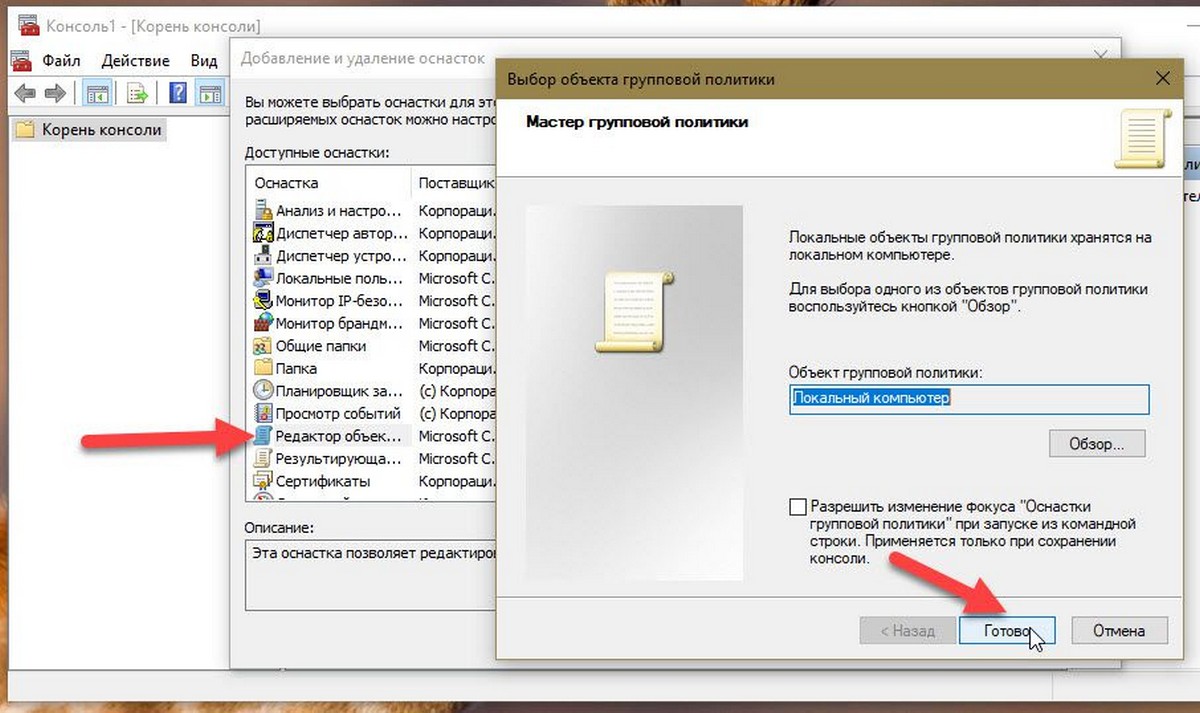Click the Консоль1 app icon in title bar

27,25
